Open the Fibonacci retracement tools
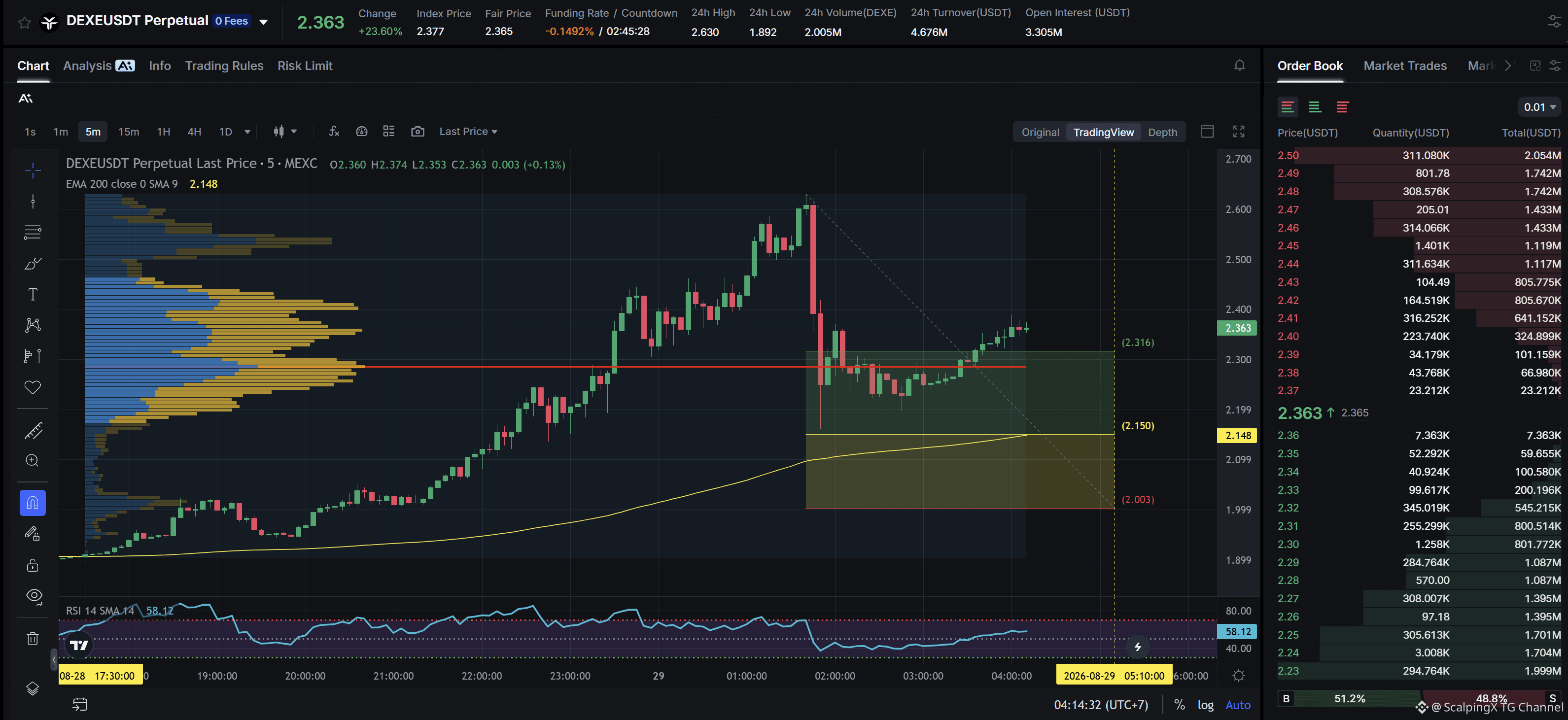Screen dimensions: 1568x720 [33, 232]
